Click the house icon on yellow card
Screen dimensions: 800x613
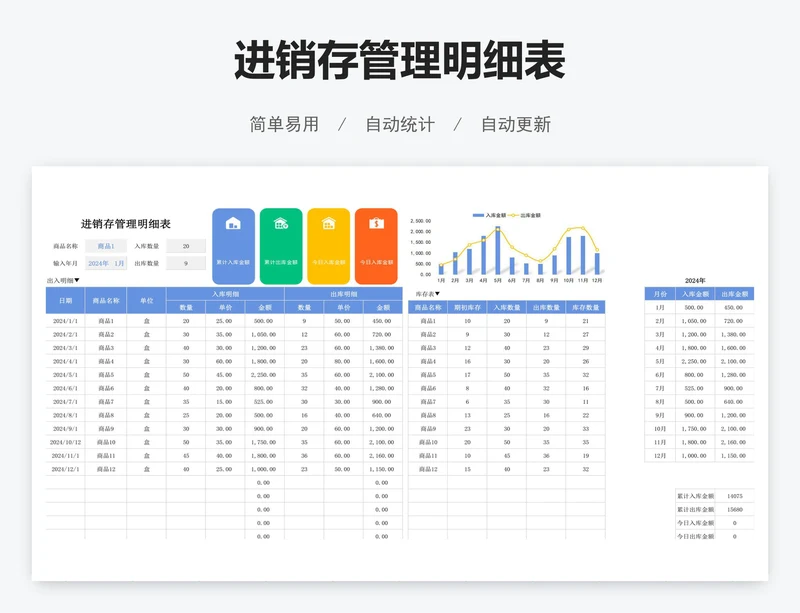coord(328,224)
